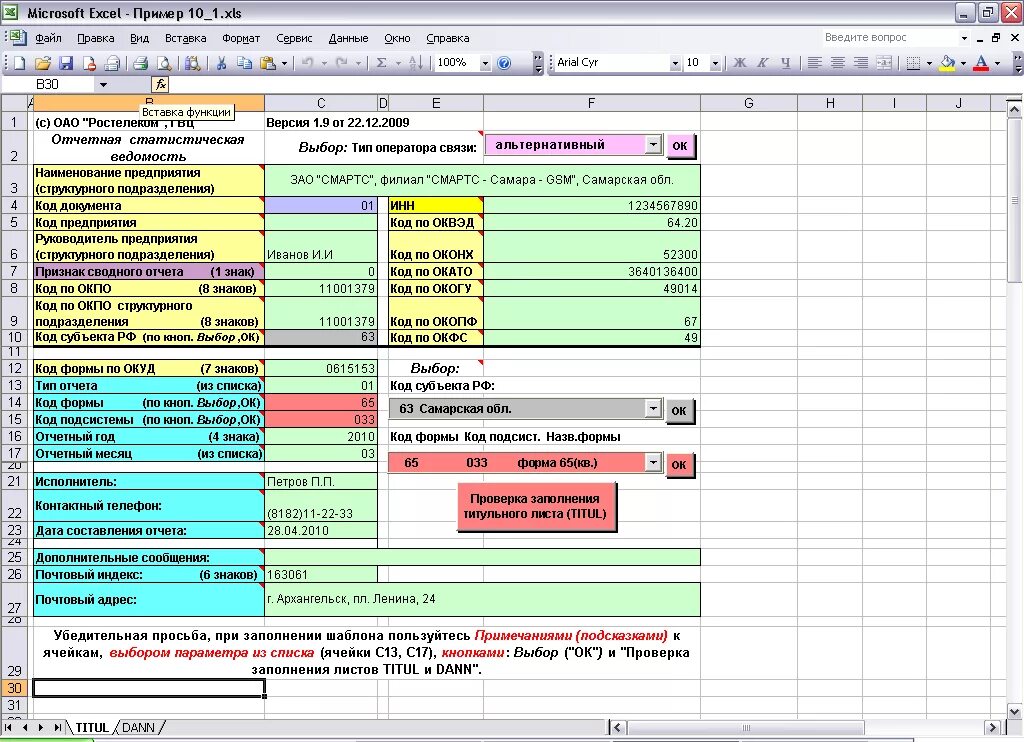
Task: Open Excel Help via the question-mark icon
Action: tap(504, 63)
